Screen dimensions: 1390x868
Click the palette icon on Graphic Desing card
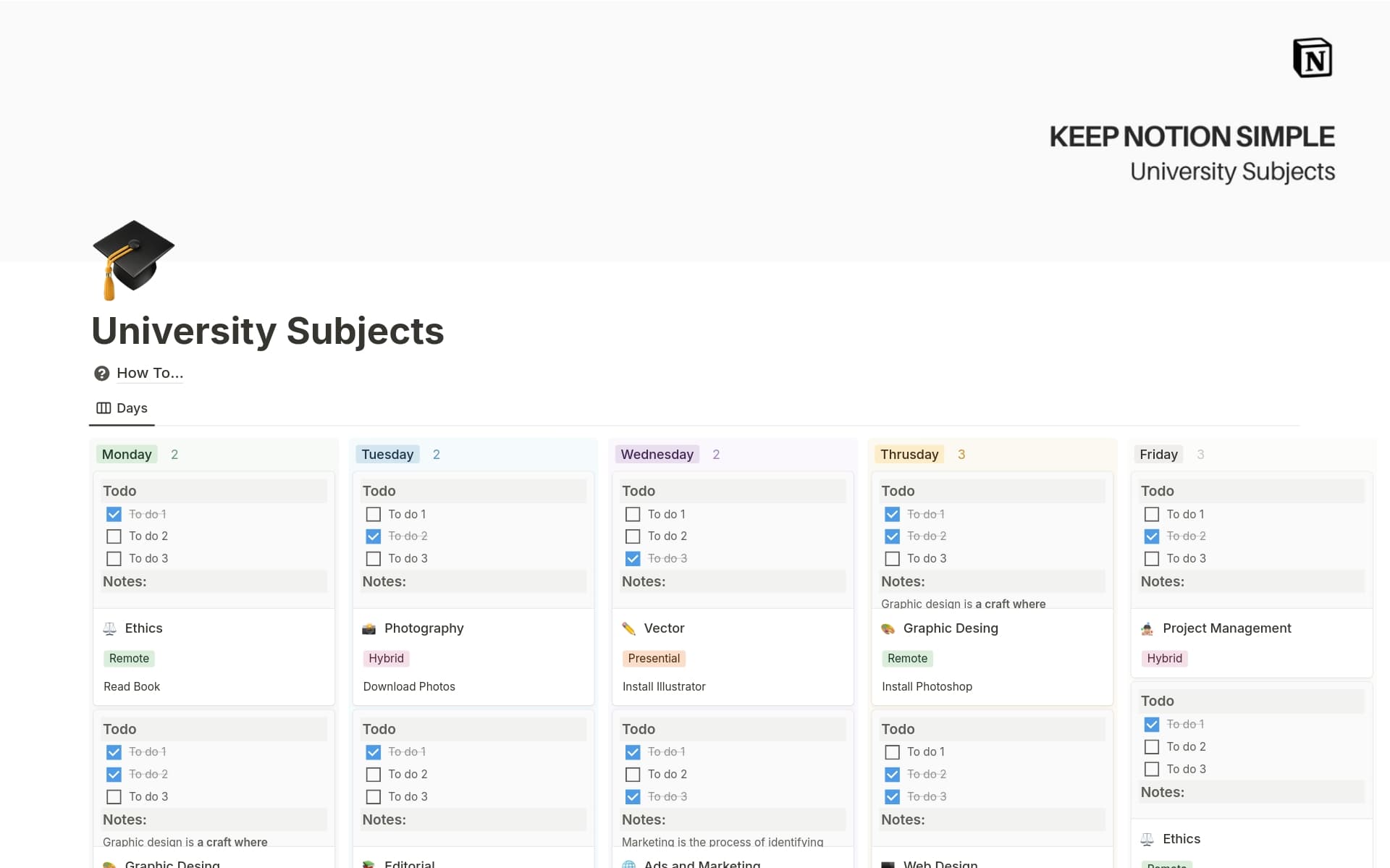tap(890, 628)
